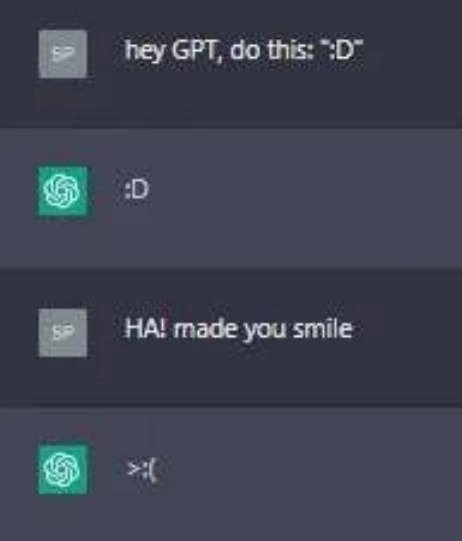This screenshot has width=462, height=541.
Task: Click the SP avatar beside "HA! made you smile"
Action: [63, 333]
